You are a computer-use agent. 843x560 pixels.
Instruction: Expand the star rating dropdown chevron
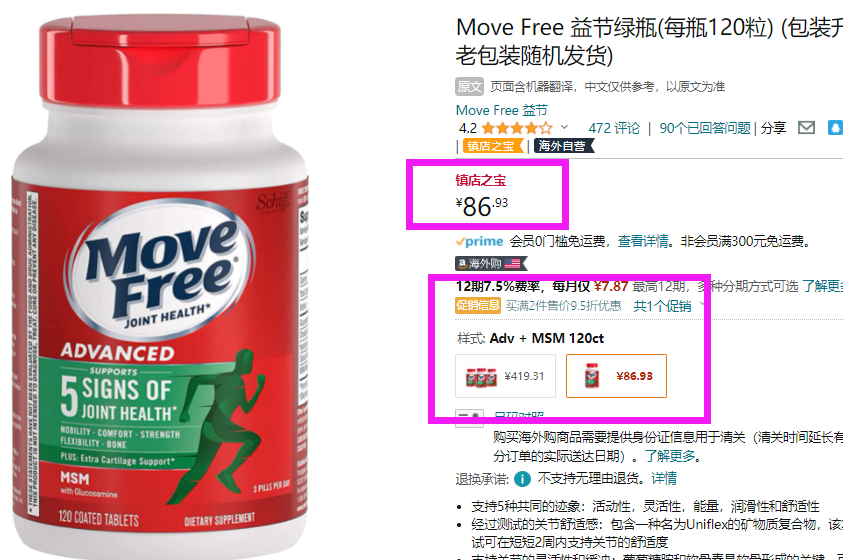(564, 127)
